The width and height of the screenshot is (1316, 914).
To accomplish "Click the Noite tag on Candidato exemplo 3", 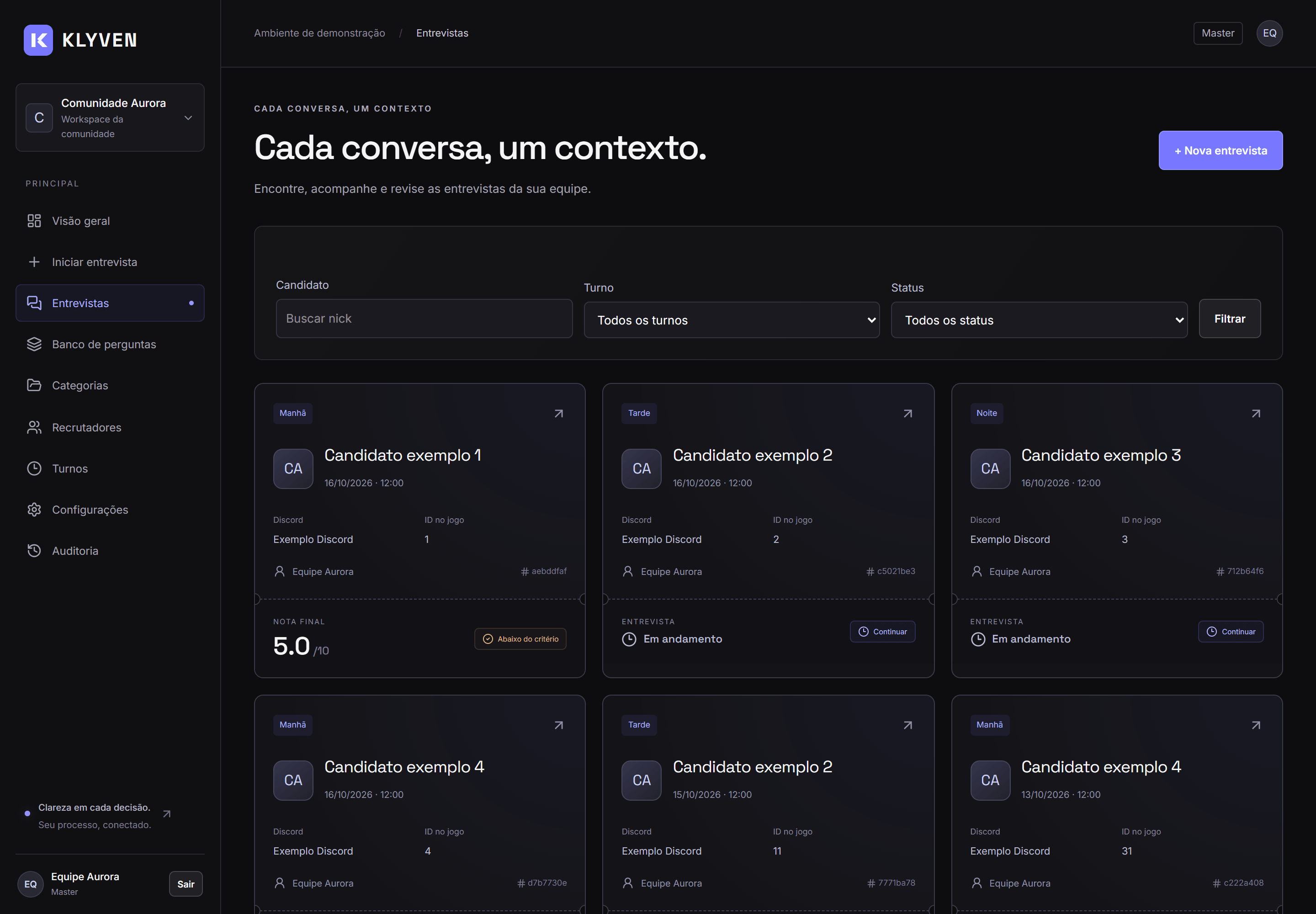I will [986, 413].
